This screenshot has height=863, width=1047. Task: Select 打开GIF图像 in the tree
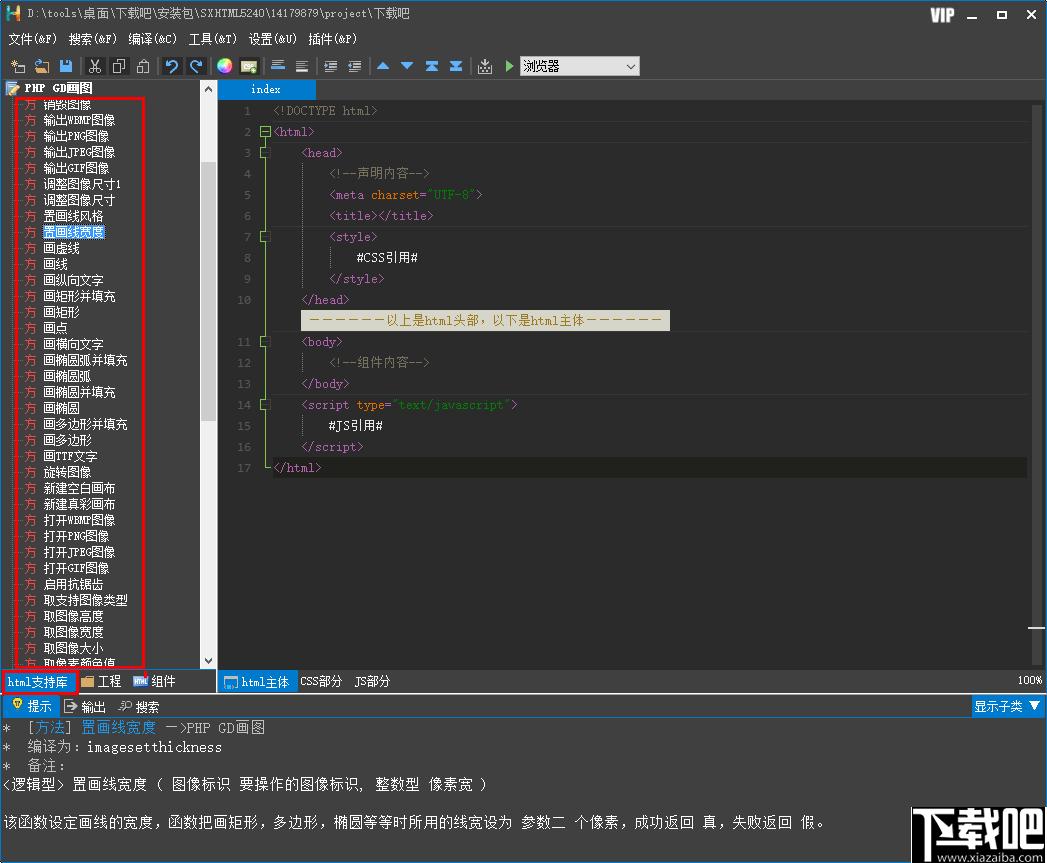(x=76, y=569)
